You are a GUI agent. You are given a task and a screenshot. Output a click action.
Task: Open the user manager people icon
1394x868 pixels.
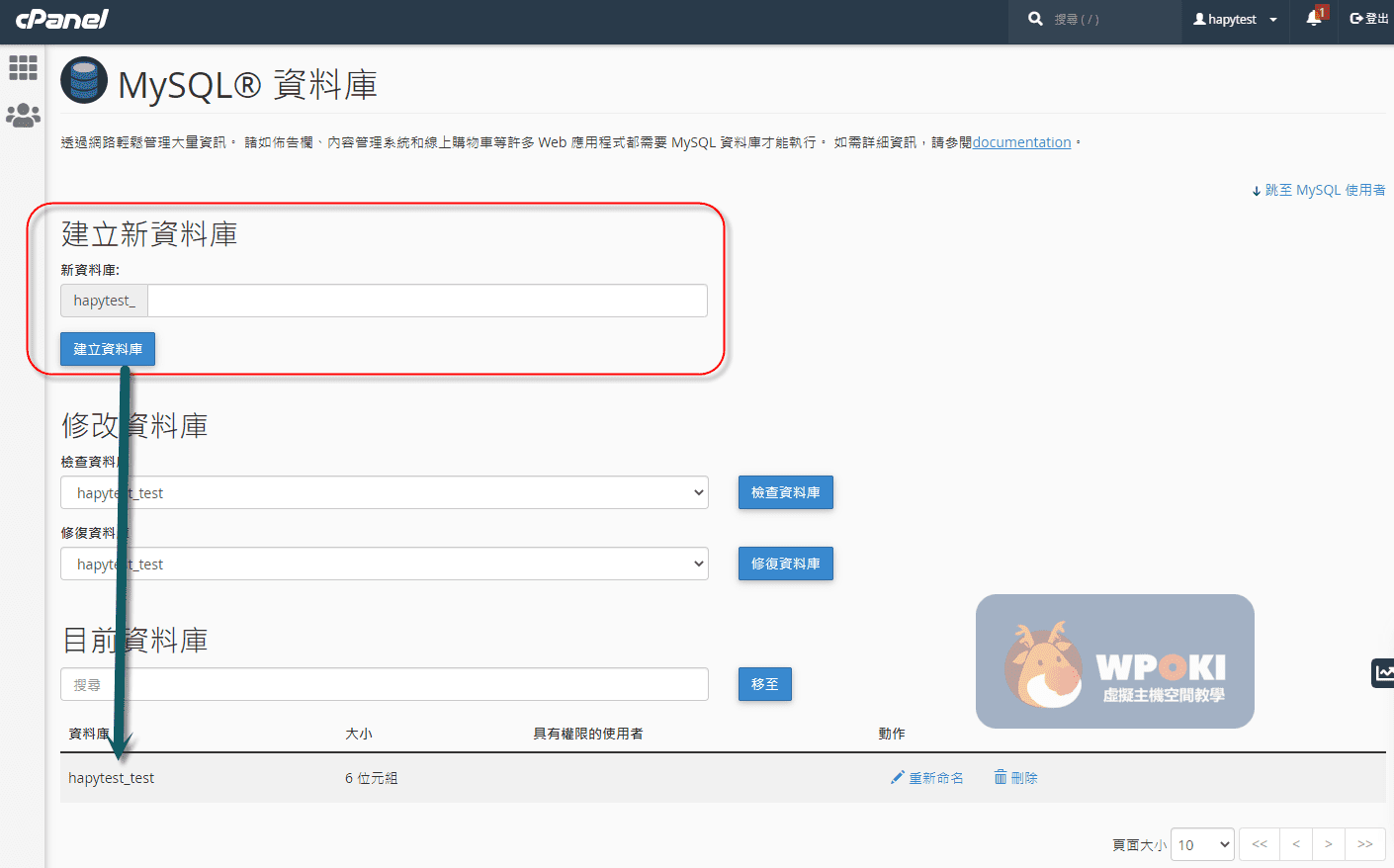click(x=23, y=116)
